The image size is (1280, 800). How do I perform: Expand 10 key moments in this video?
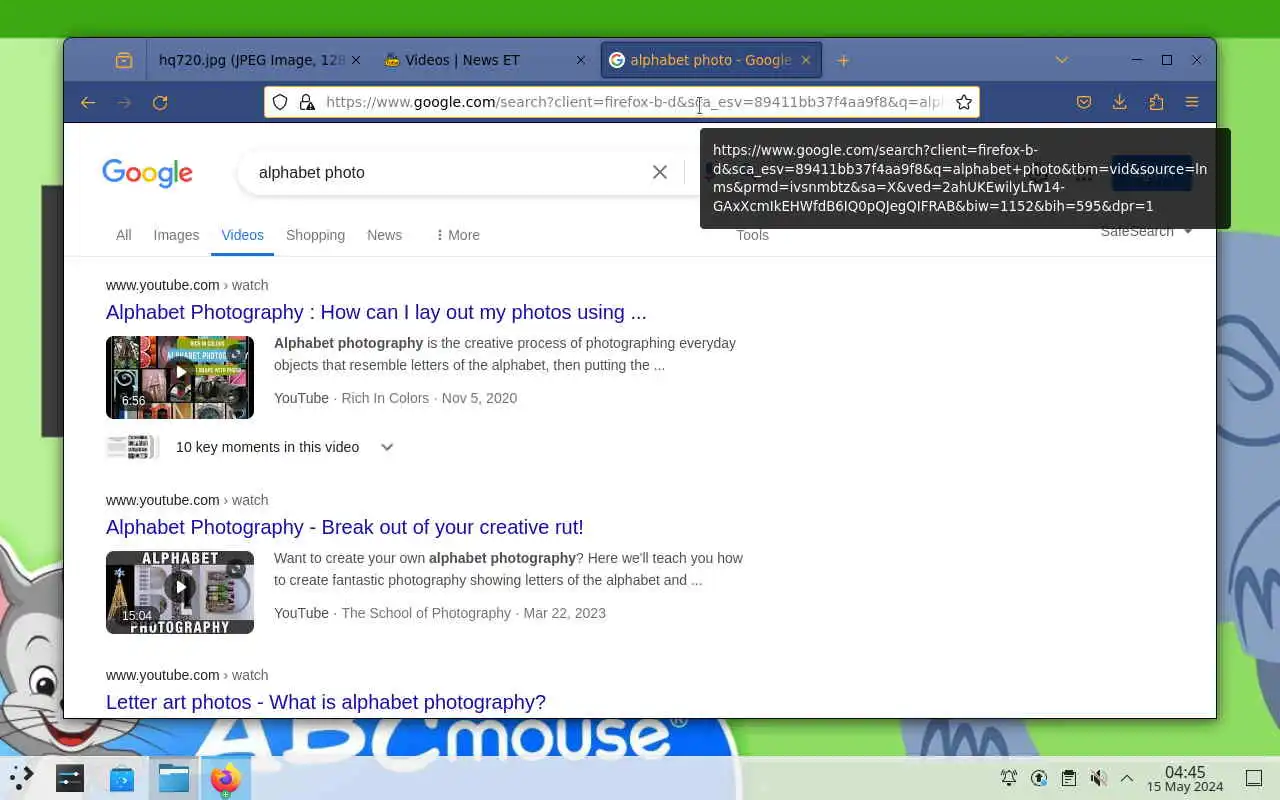point(387,447)
